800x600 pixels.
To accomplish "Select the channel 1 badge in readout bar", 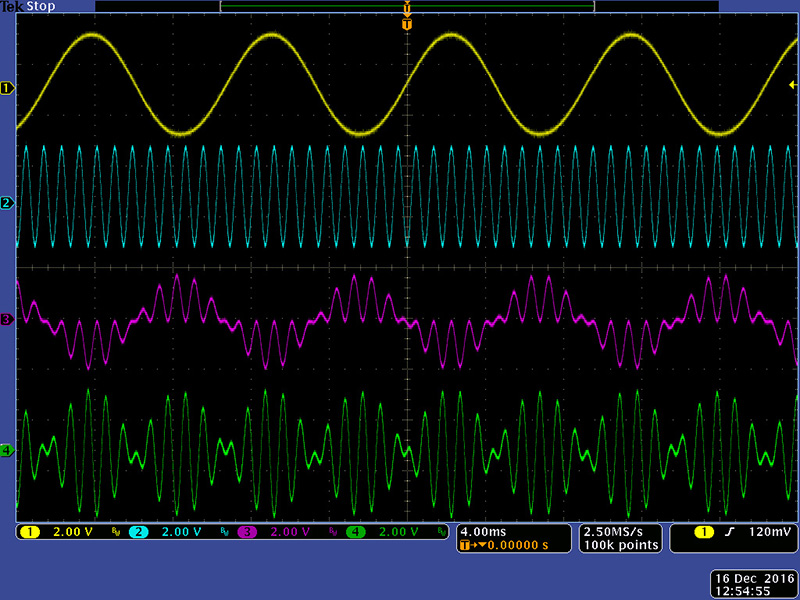I will click(x=29, y=532).
